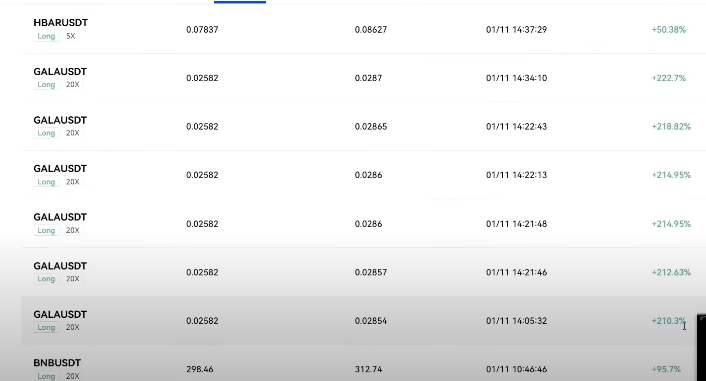Viewport: 706px width, 381px height.
Task: Select the active tab with blue underline
Action: (x=240, y=2)
